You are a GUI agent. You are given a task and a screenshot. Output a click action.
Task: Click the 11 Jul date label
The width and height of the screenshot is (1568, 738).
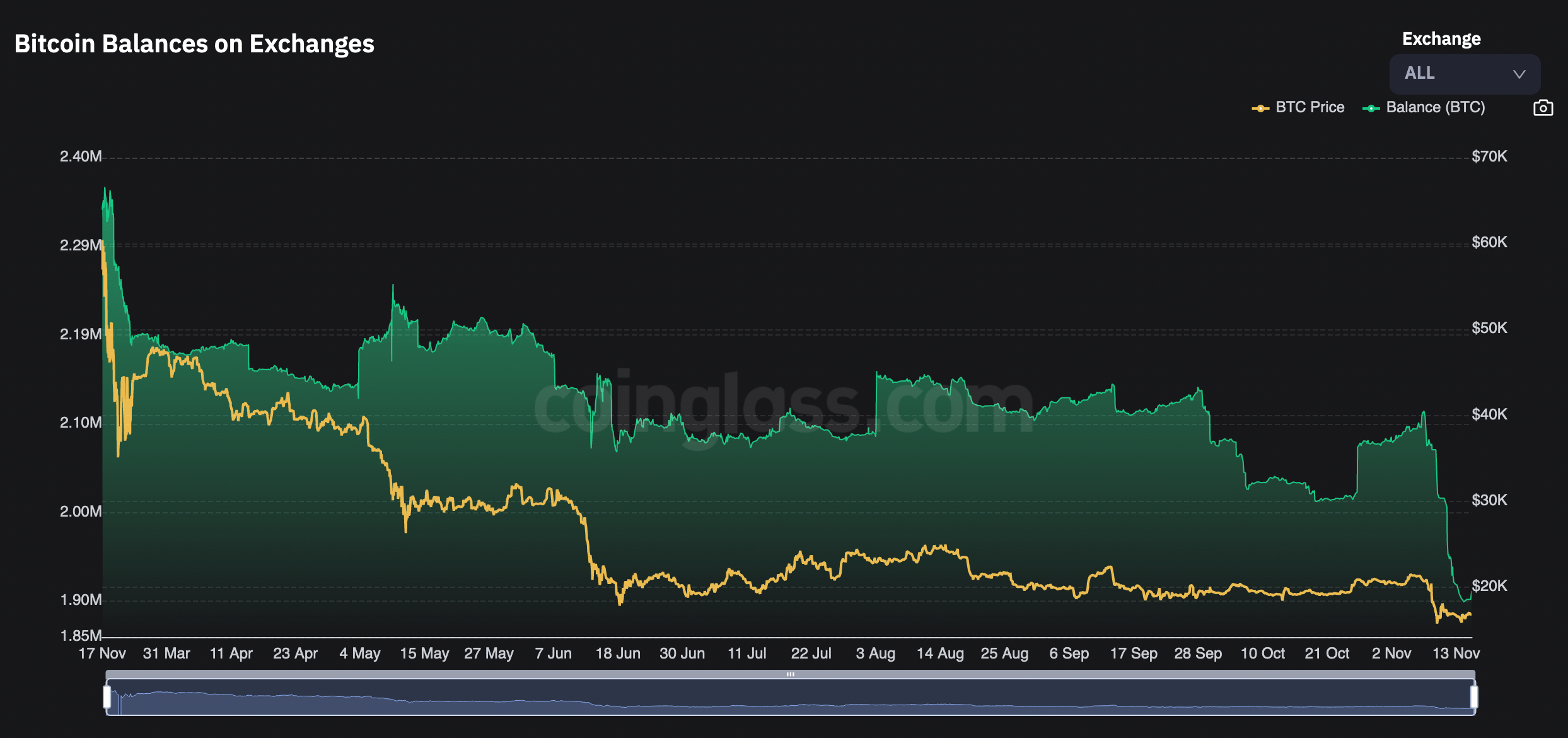[747, 653]
